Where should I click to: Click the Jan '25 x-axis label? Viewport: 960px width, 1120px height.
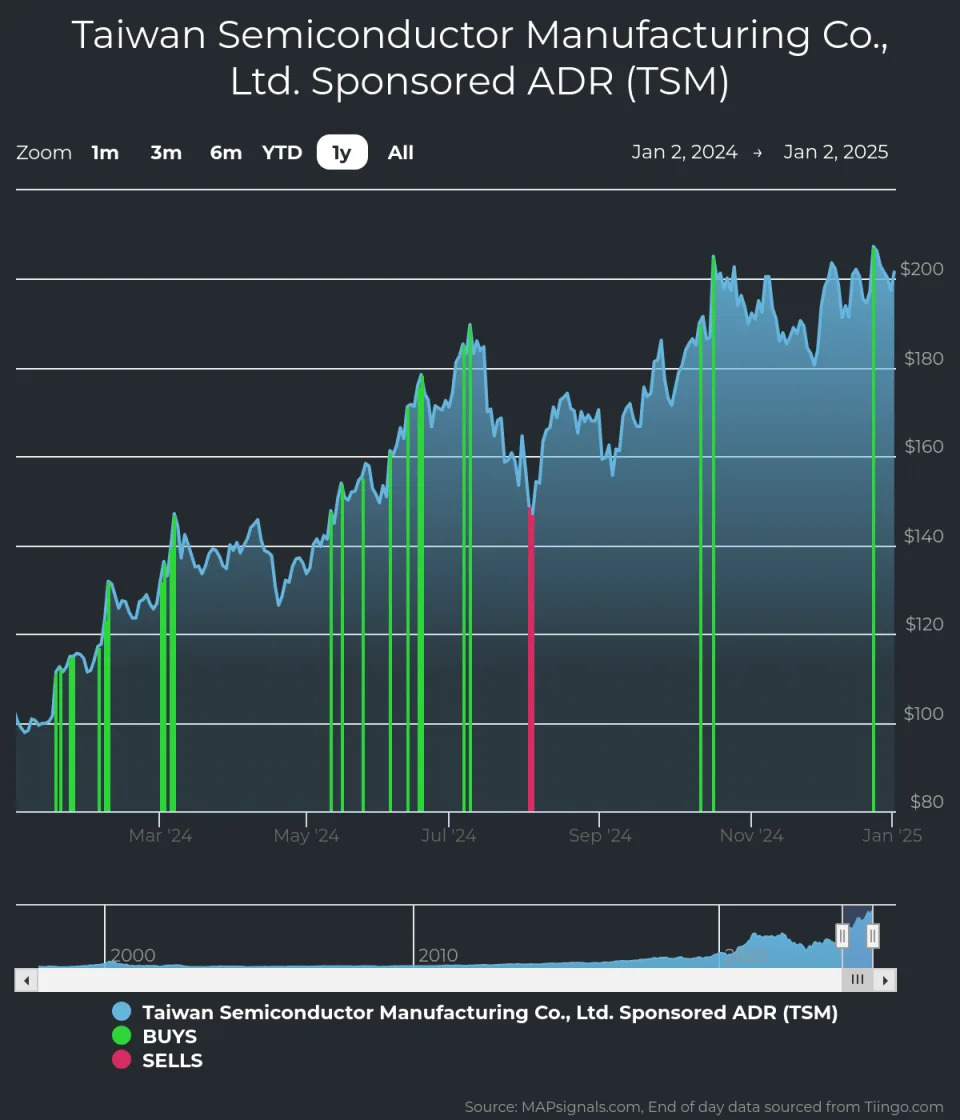tap(892, 836)
